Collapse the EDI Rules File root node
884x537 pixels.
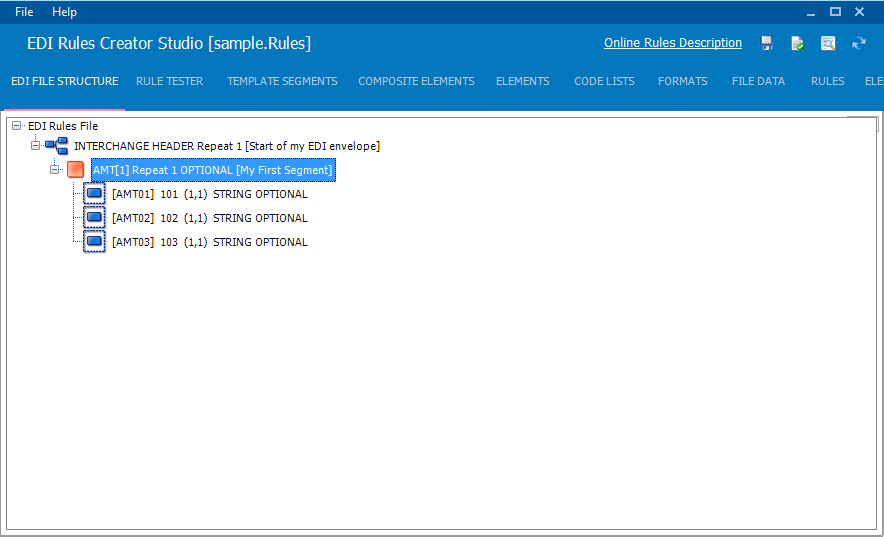[x=16, y=126]
